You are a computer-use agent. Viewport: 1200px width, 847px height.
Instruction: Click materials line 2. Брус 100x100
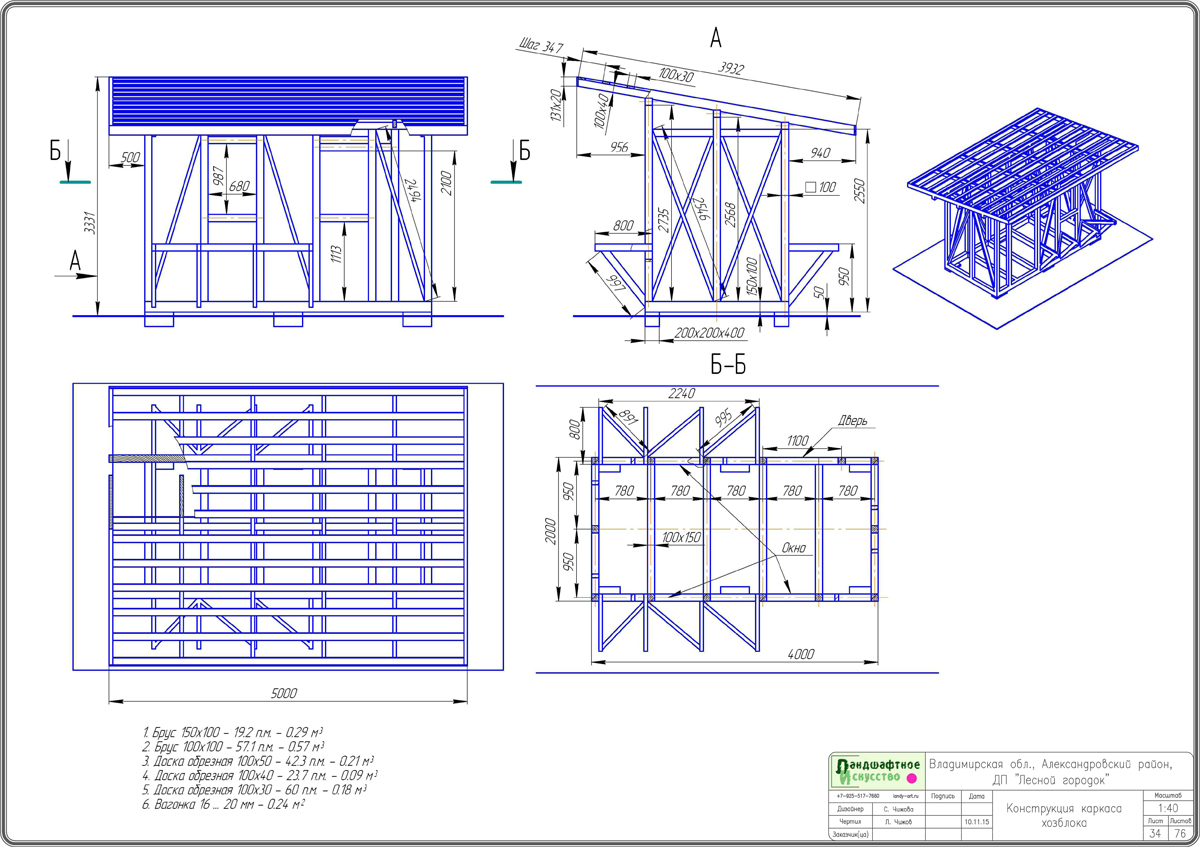[x=233, y=746]
